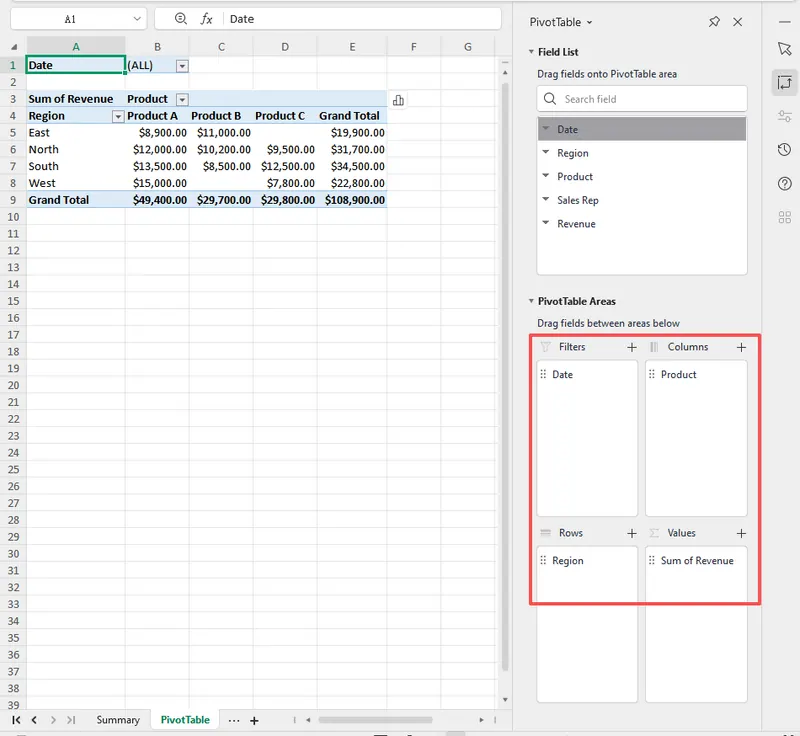
Task: Click the Search field input box
Action: (642, 99)
